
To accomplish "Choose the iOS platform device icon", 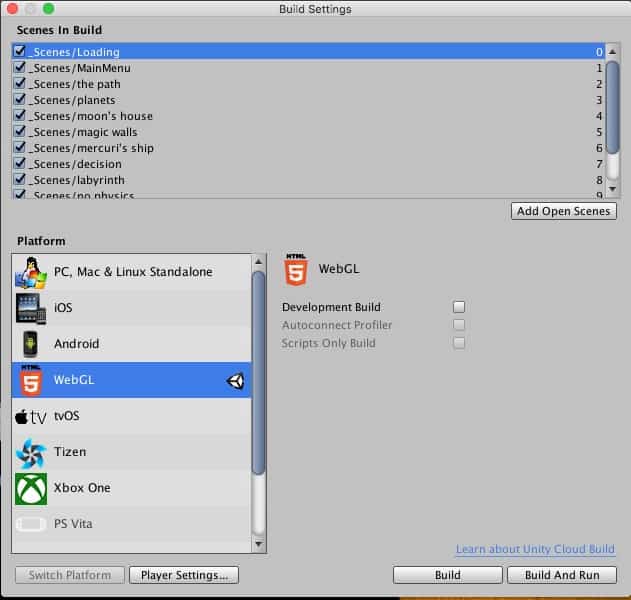I will [x=31, y=309].
